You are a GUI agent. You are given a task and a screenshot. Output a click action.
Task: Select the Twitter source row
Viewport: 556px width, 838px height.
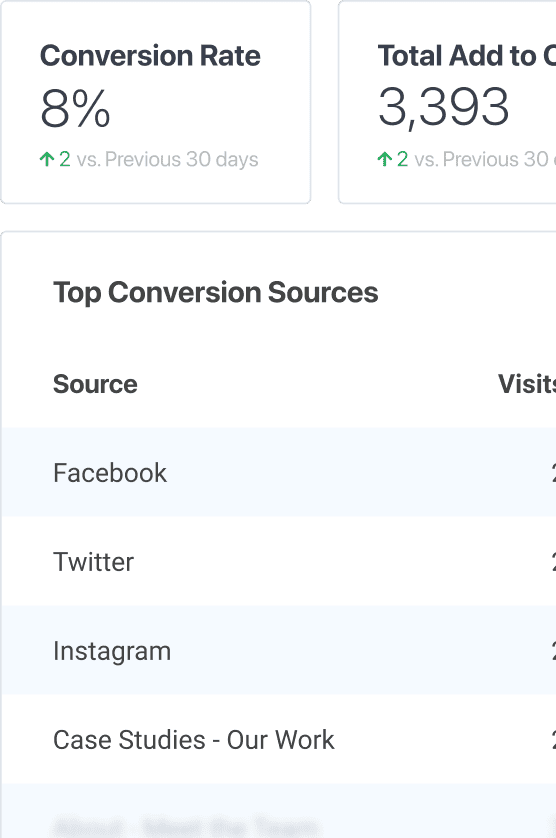278,561
